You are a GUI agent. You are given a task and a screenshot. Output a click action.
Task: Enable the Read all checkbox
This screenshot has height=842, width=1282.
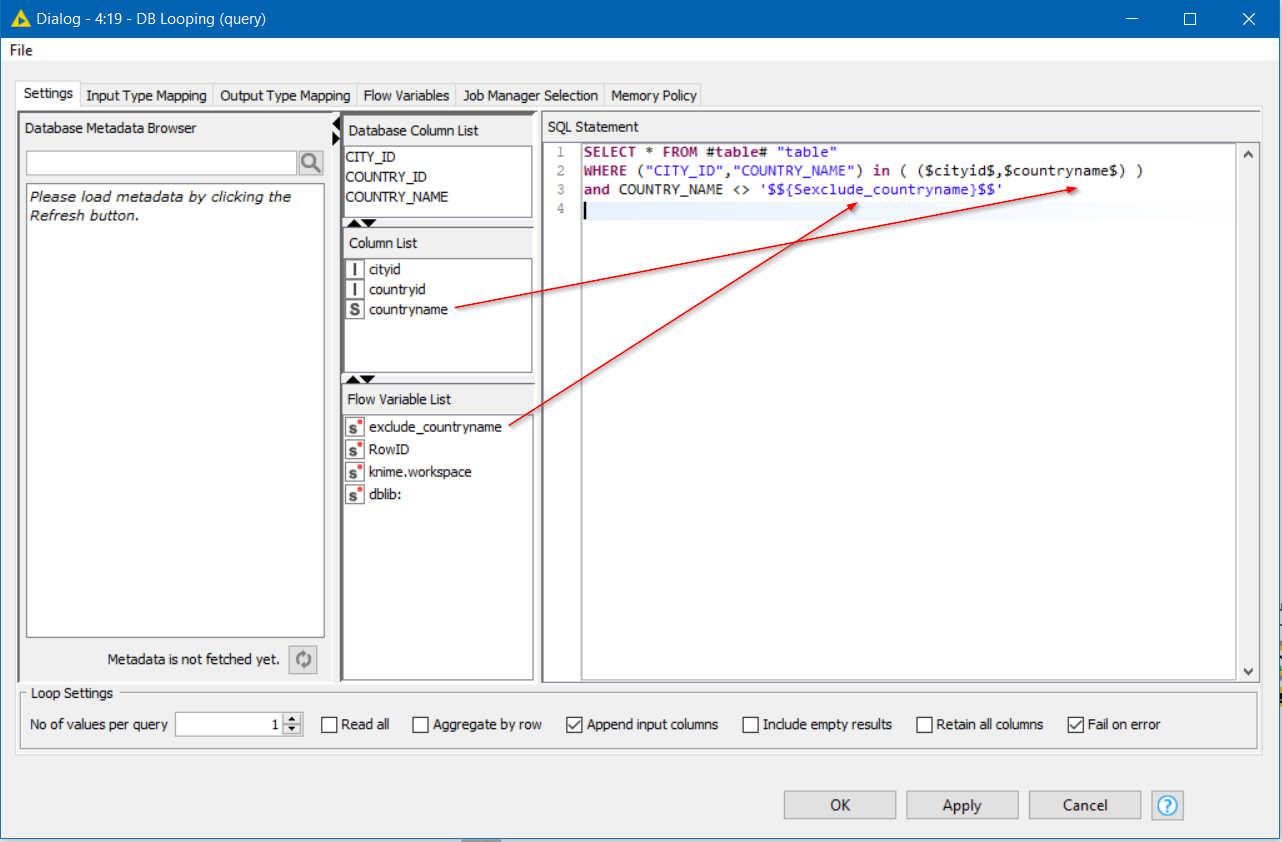(329, 725)
